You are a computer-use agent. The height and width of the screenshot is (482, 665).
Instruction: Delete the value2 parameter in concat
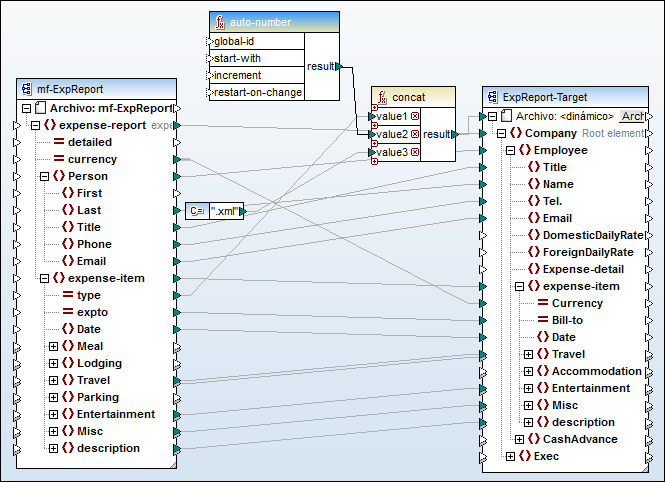pyautogui.click(x=414, y=134)
